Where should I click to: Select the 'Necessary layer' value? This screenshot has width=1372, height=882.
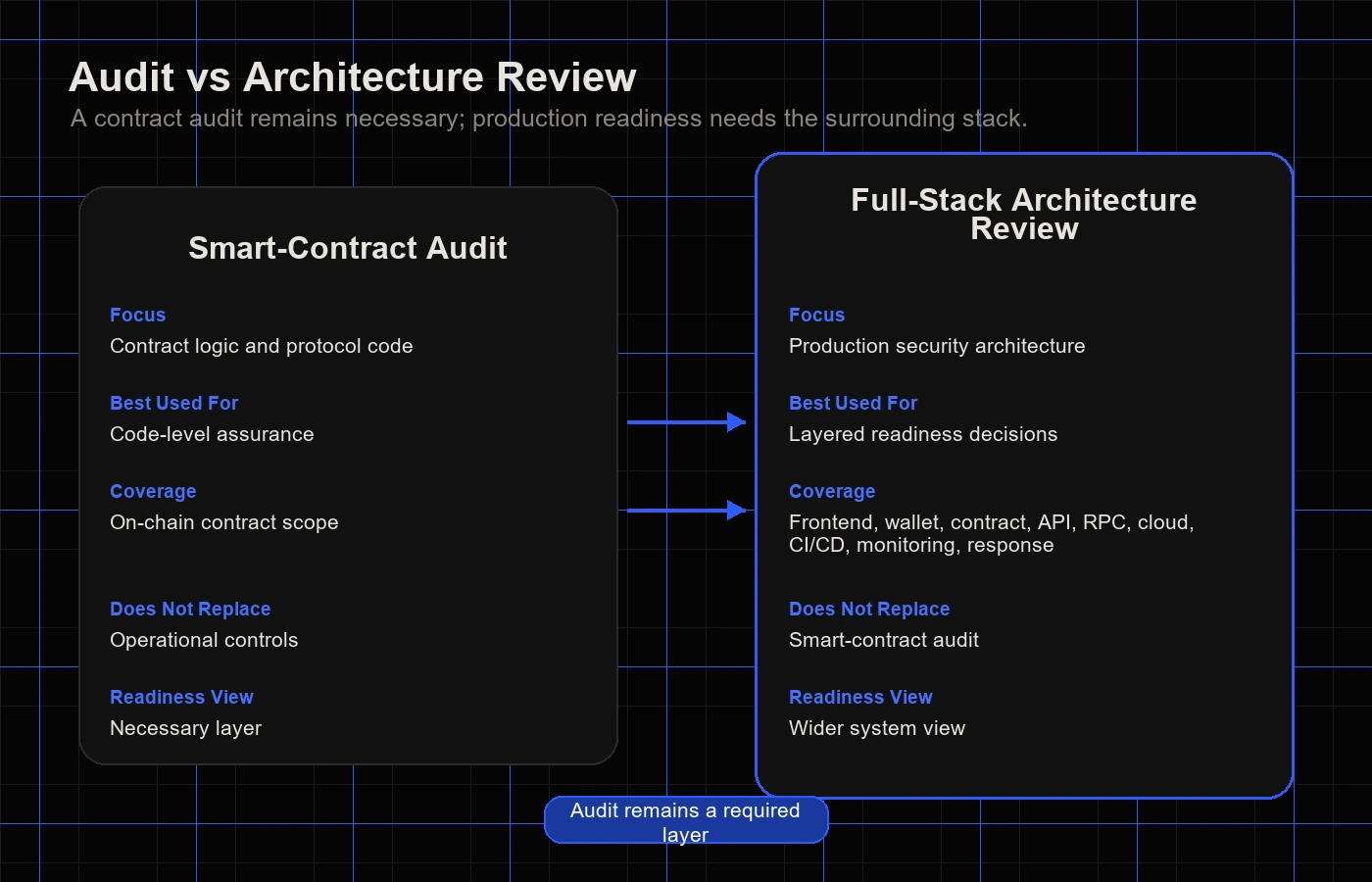(186, 728)
